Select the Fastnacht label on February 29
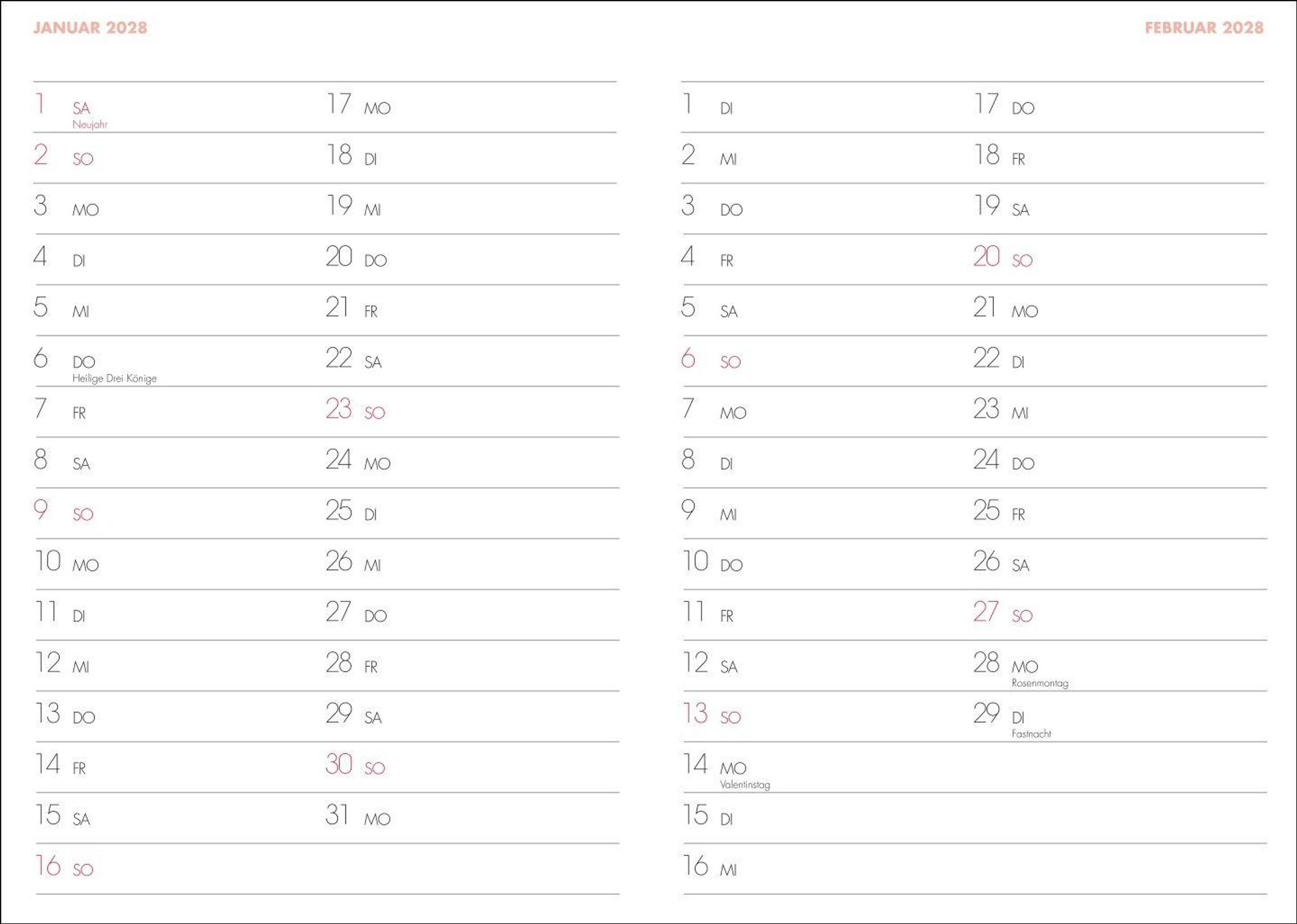The image size is (1297, 924). (1031, 734)
